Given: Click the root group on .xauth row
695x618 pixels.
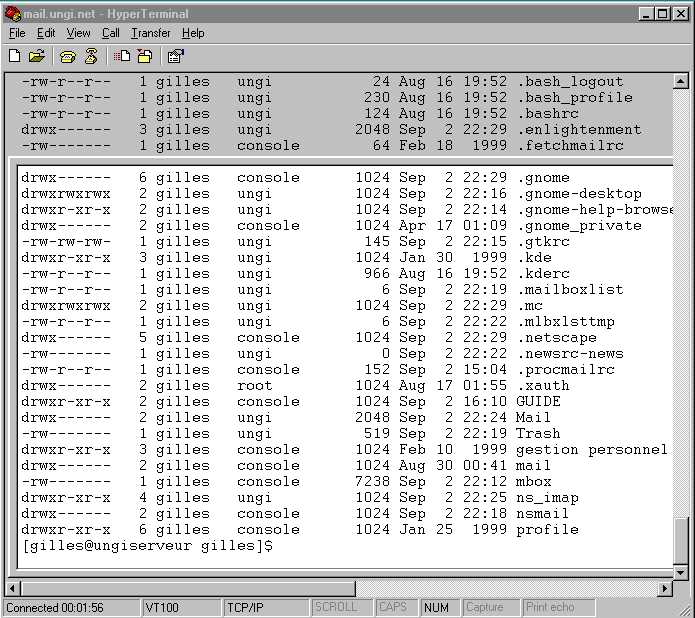Looking at the screenshot, I should click(x=254, y=385).
